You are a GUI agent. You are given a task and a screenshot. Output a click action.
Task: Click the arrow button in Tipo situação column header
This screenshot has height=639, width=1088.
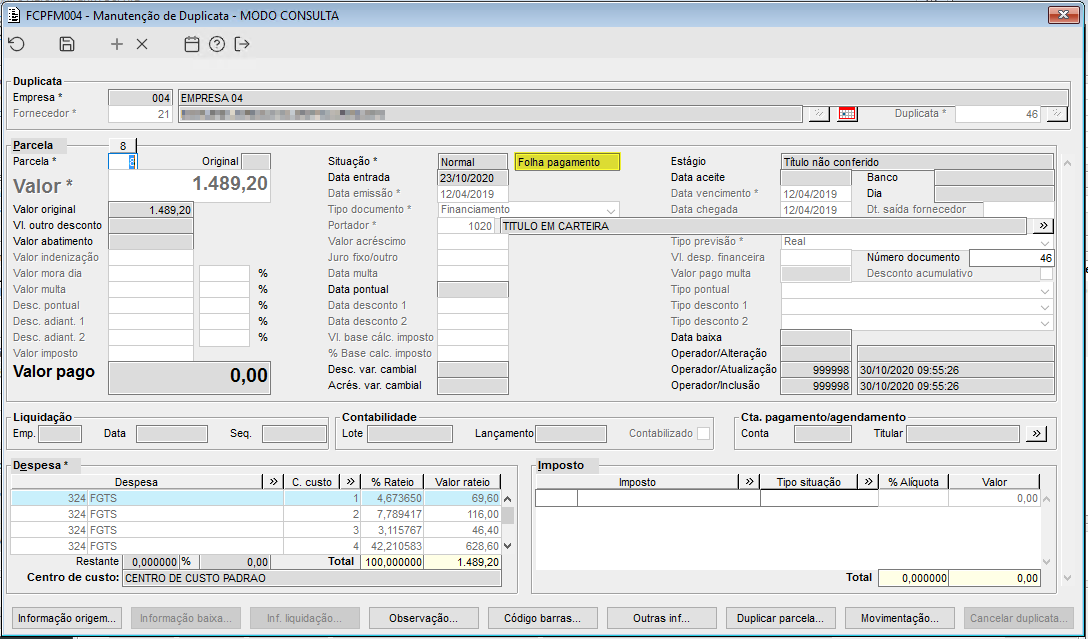(868, 482)
